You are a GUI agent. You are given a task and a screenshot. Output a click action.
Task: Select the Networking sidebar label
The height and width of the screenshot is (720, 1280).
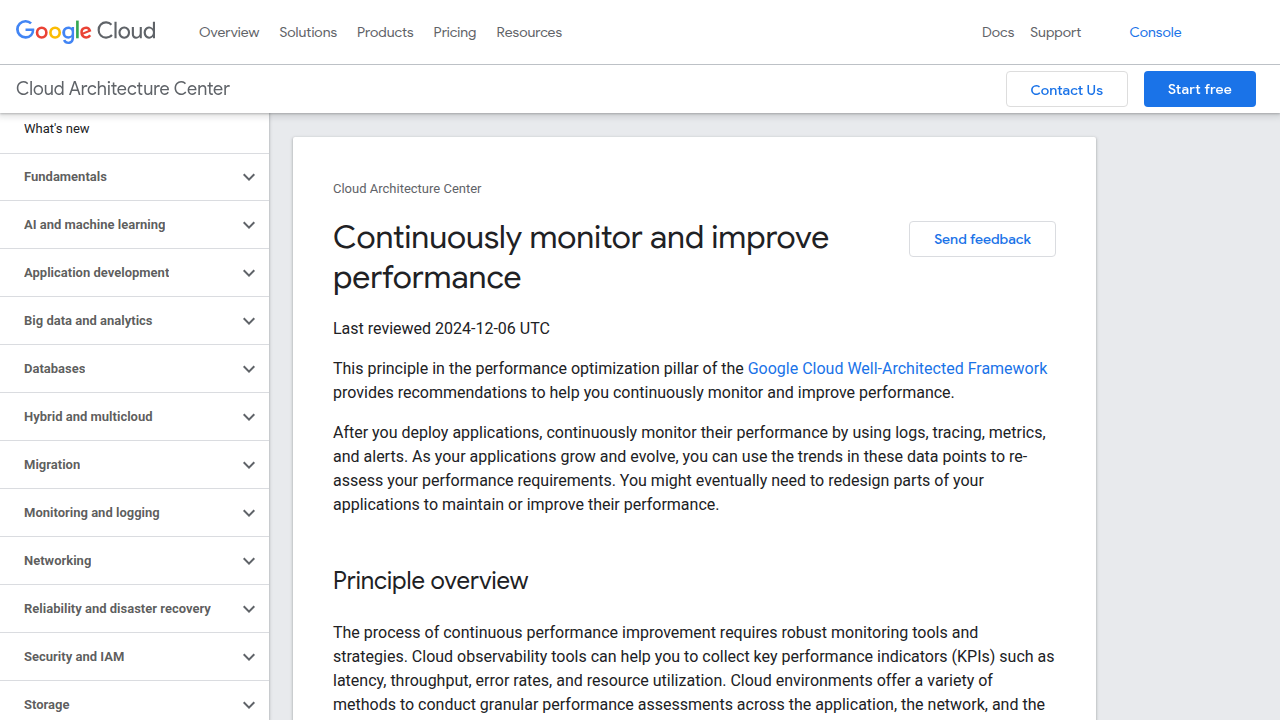coord(58,561)
